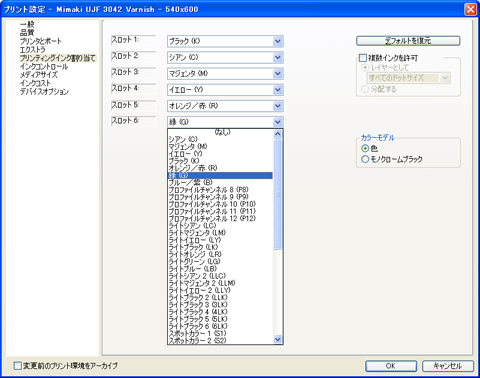Choose スポットカラー 1 (S1) entry

[x=220, y=334]
